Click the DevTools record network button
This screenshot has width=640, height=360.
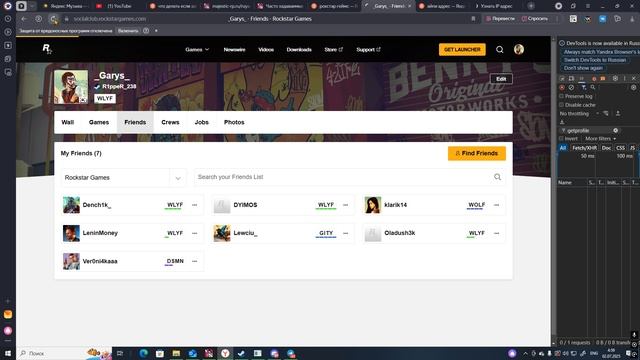[562, 87]
